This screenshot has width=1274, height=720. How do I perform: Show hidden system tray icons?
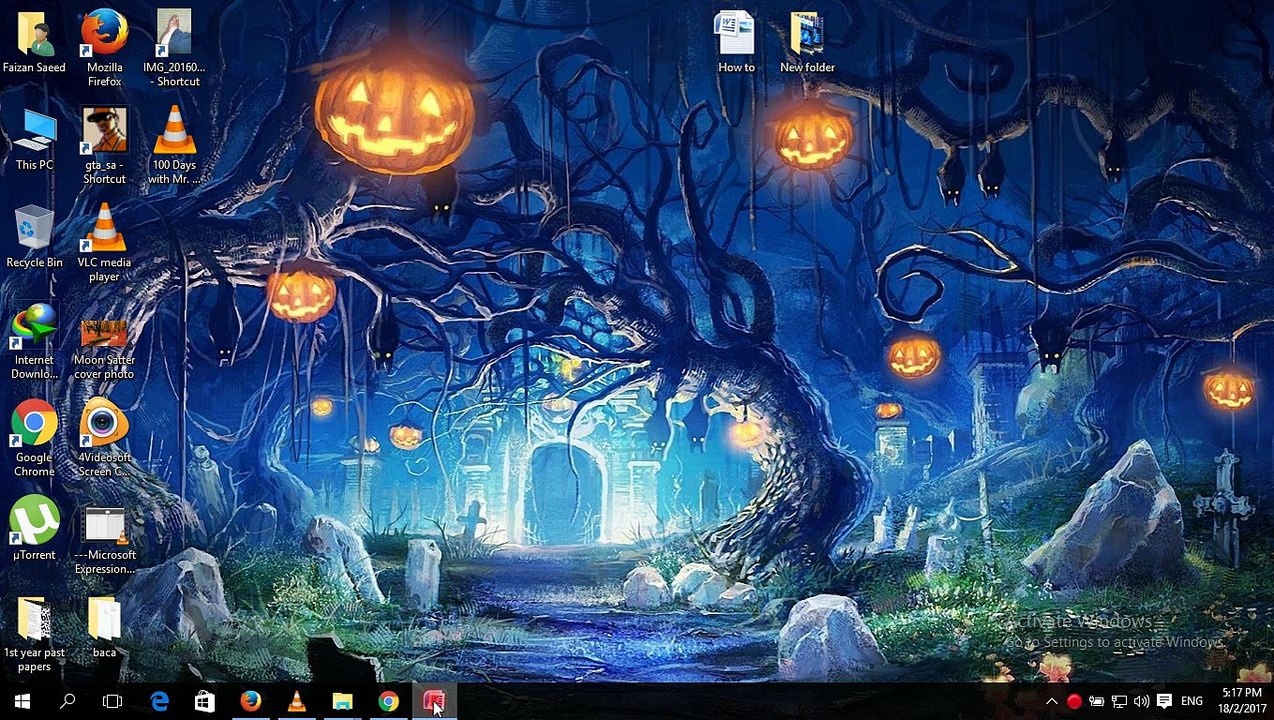click(1051, 702)
